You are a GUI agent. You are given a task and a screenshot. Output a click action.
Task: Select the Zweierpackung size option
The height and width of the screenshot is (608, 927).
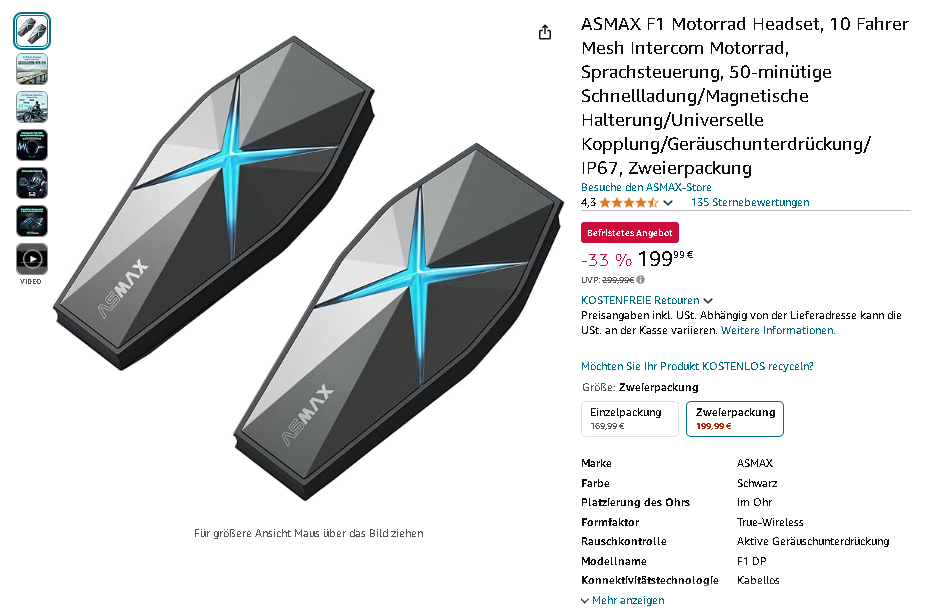[x=735, y=419]
